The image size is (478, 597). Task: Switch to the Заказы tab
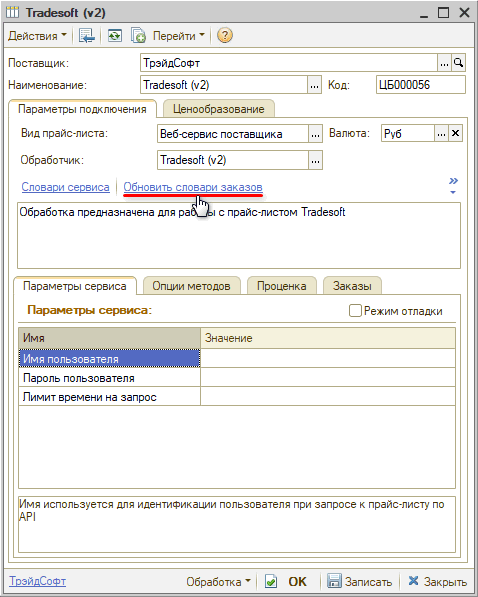(x=352, y=286)
